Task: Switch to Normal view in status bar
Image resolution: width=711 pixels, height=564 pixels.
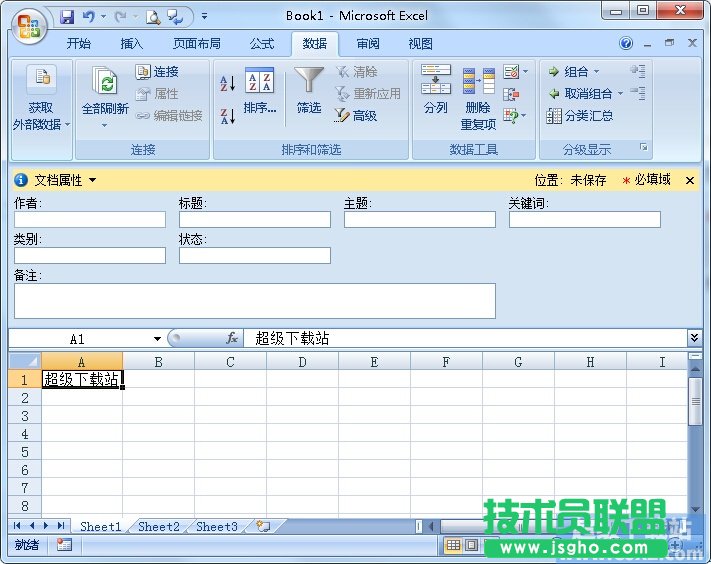Action: [453, 545]
